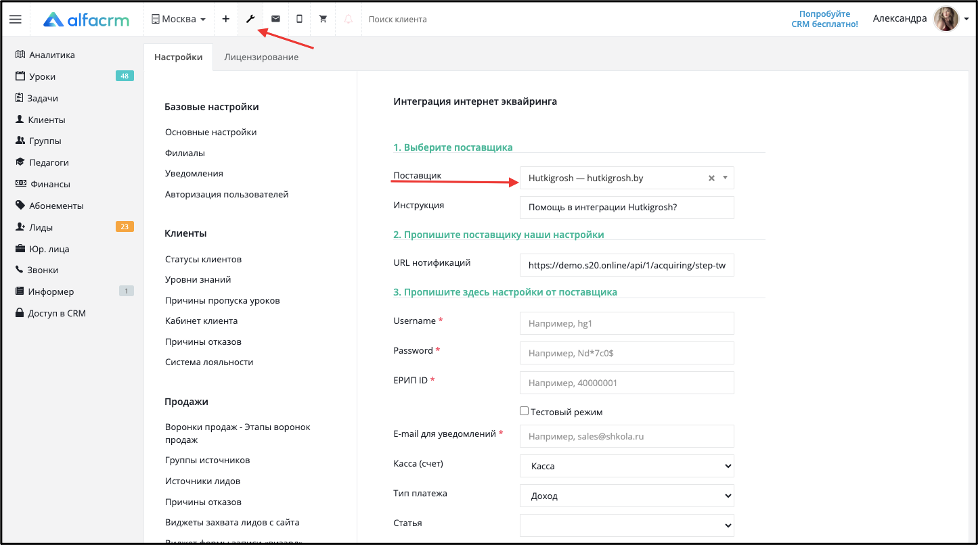Switch to the Настройки tab
This screenshot has width=979, height=545.
179,57
